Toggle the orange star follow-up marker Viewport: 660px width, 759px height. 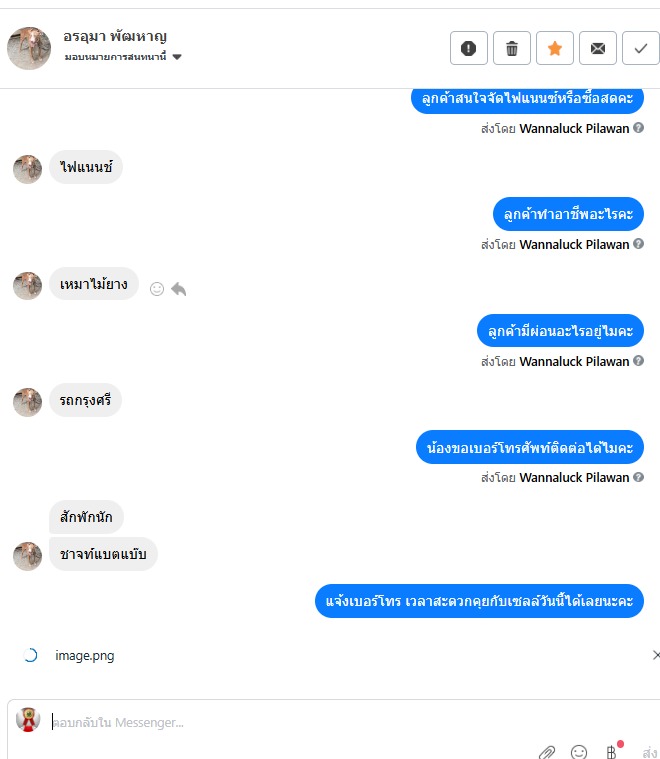(555, 48)
